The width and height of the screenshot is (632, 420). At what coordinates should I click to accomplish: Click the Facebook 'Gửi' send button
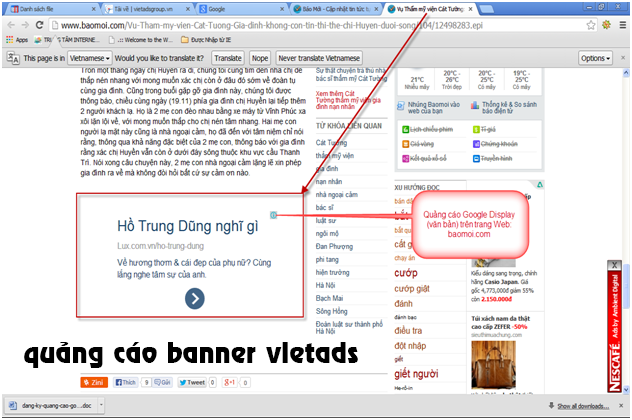[162, 382]
